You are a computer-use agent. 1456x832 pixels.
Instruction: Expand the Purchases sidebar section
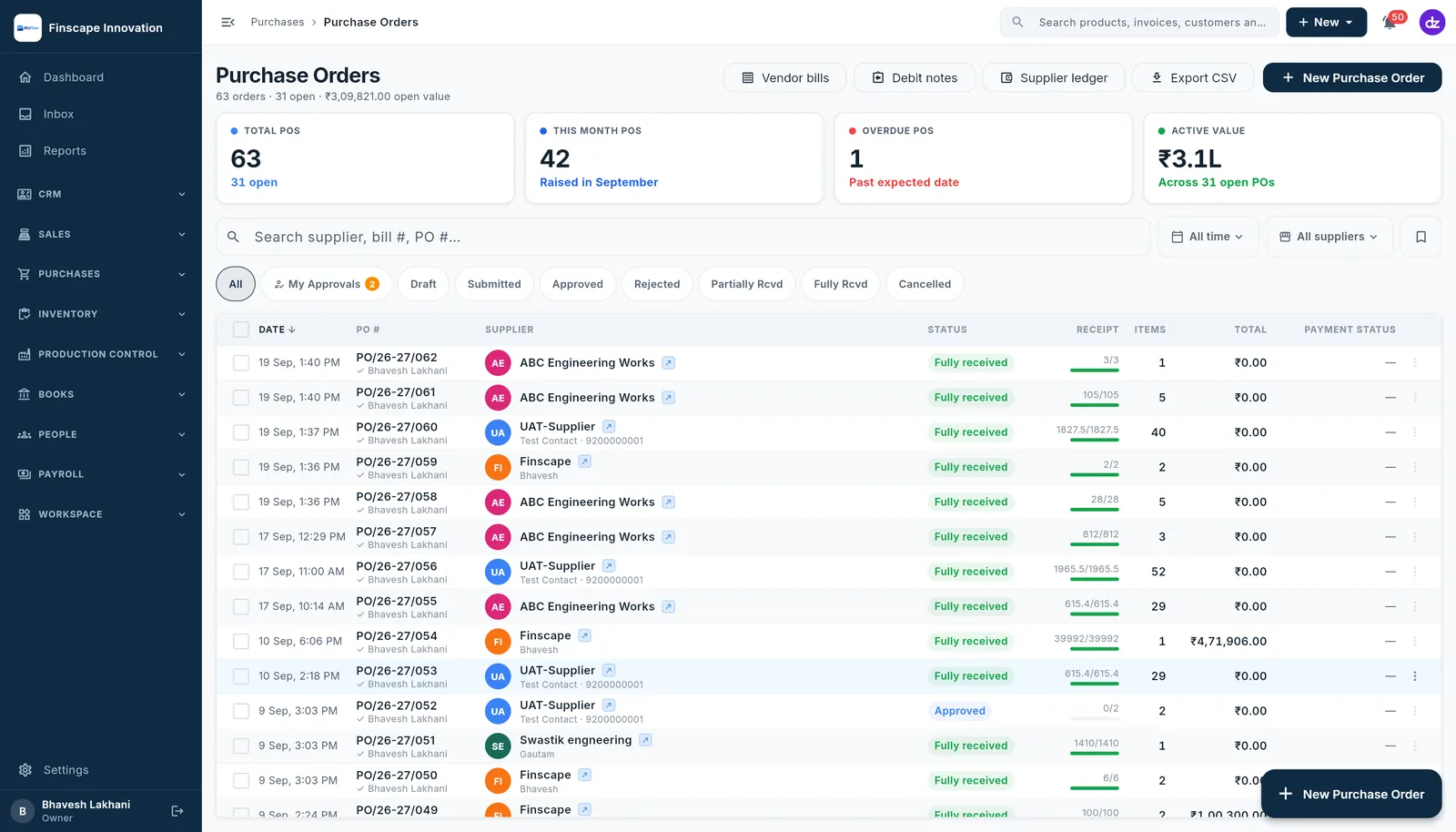(100, 274)
